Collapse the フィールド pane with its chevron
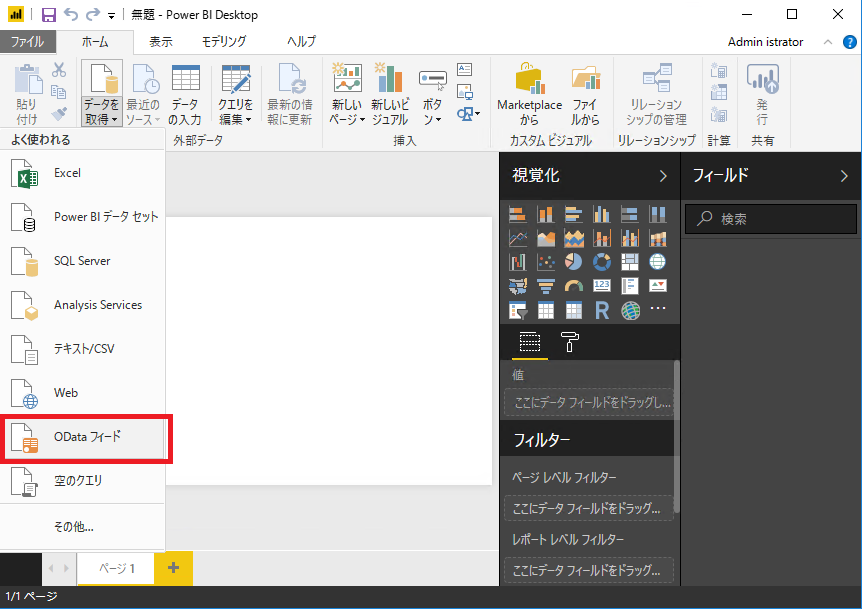The height and width of the screenshot is (609, 862). (x=844, y=176)
